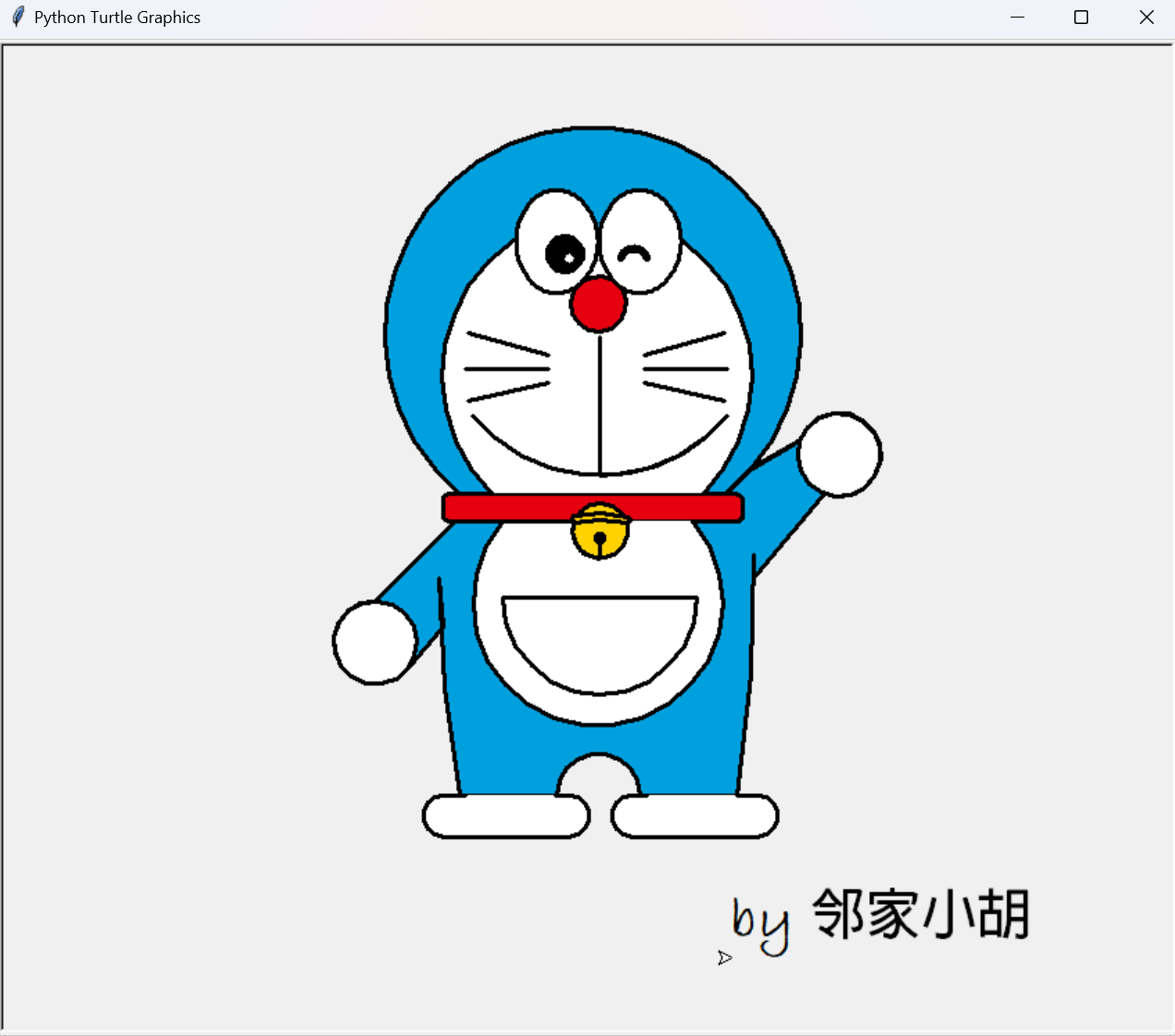This screenshot has height=1036, width=1175.
Task: Click the yellow bell on the collar
Action: point(600,531)
